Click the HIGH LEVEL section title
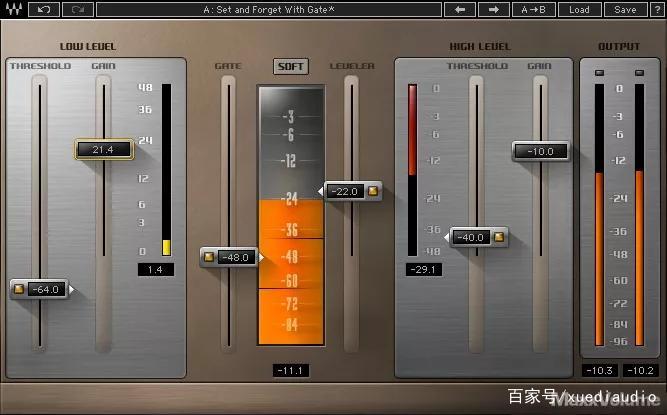This screenshot has height=415, width=667. pyautogui.click(x=480, y=46)
